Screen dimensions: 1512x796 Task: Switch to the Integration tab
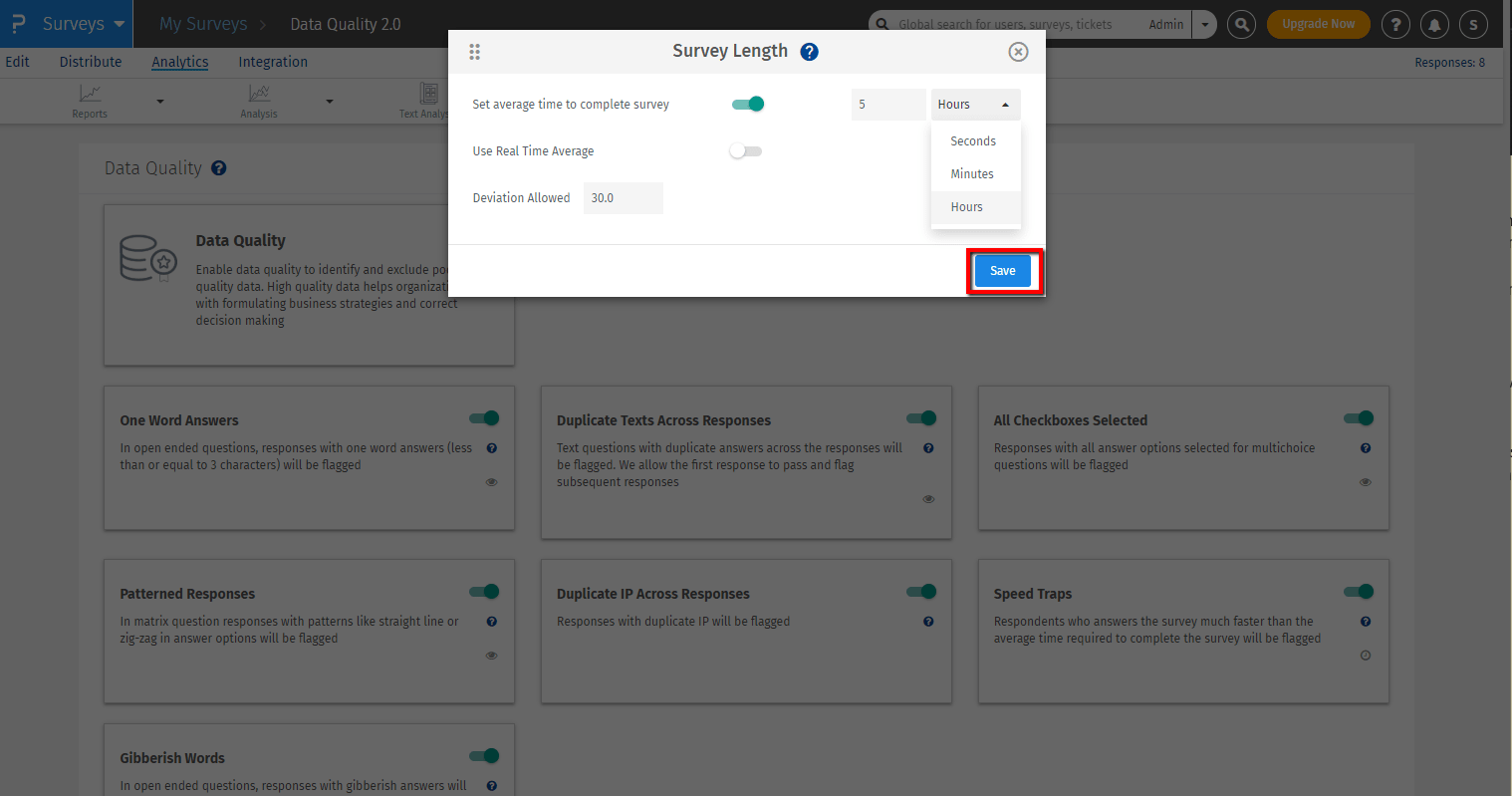pos(272,62)
